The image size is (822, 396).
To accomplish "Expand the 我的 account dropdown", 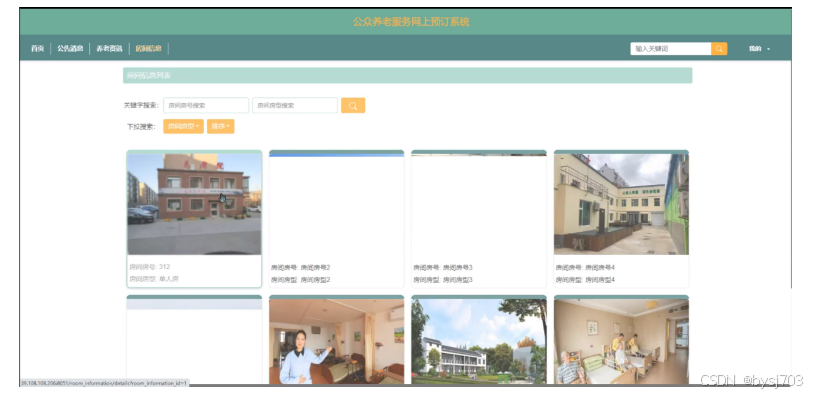I will pos(759,49).
